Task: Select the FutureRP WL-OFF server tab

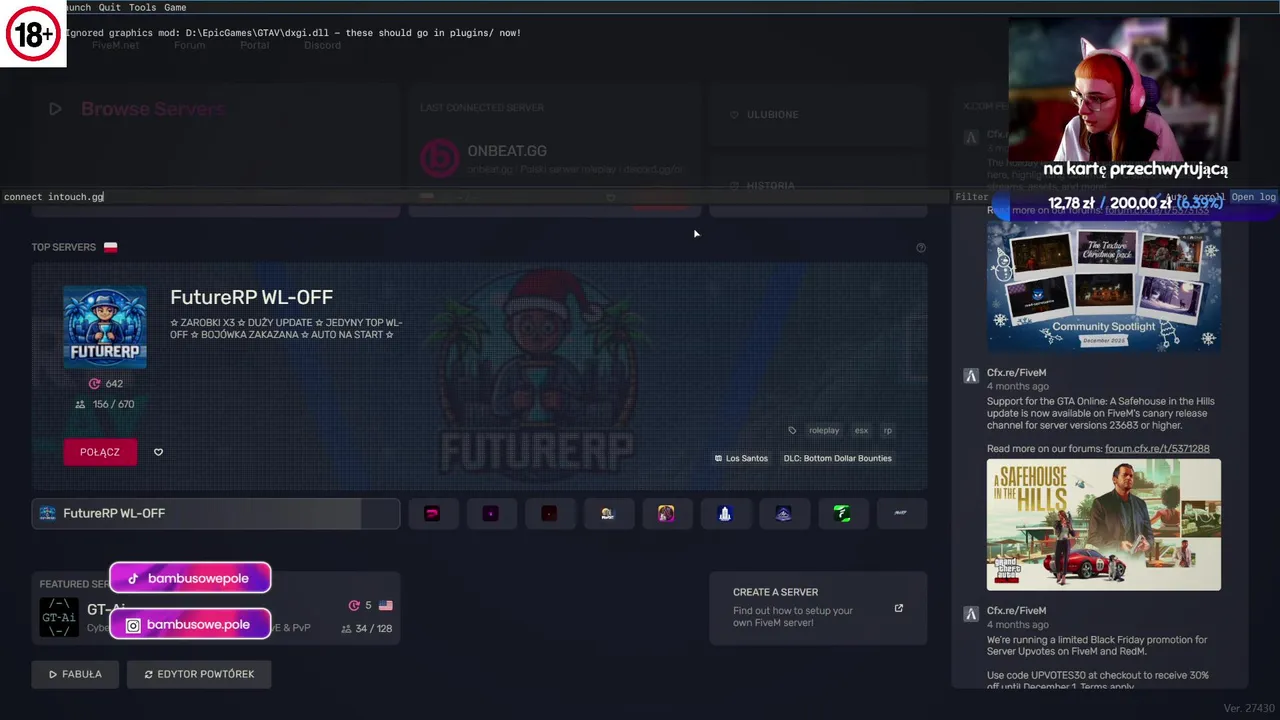Action: 216,513
